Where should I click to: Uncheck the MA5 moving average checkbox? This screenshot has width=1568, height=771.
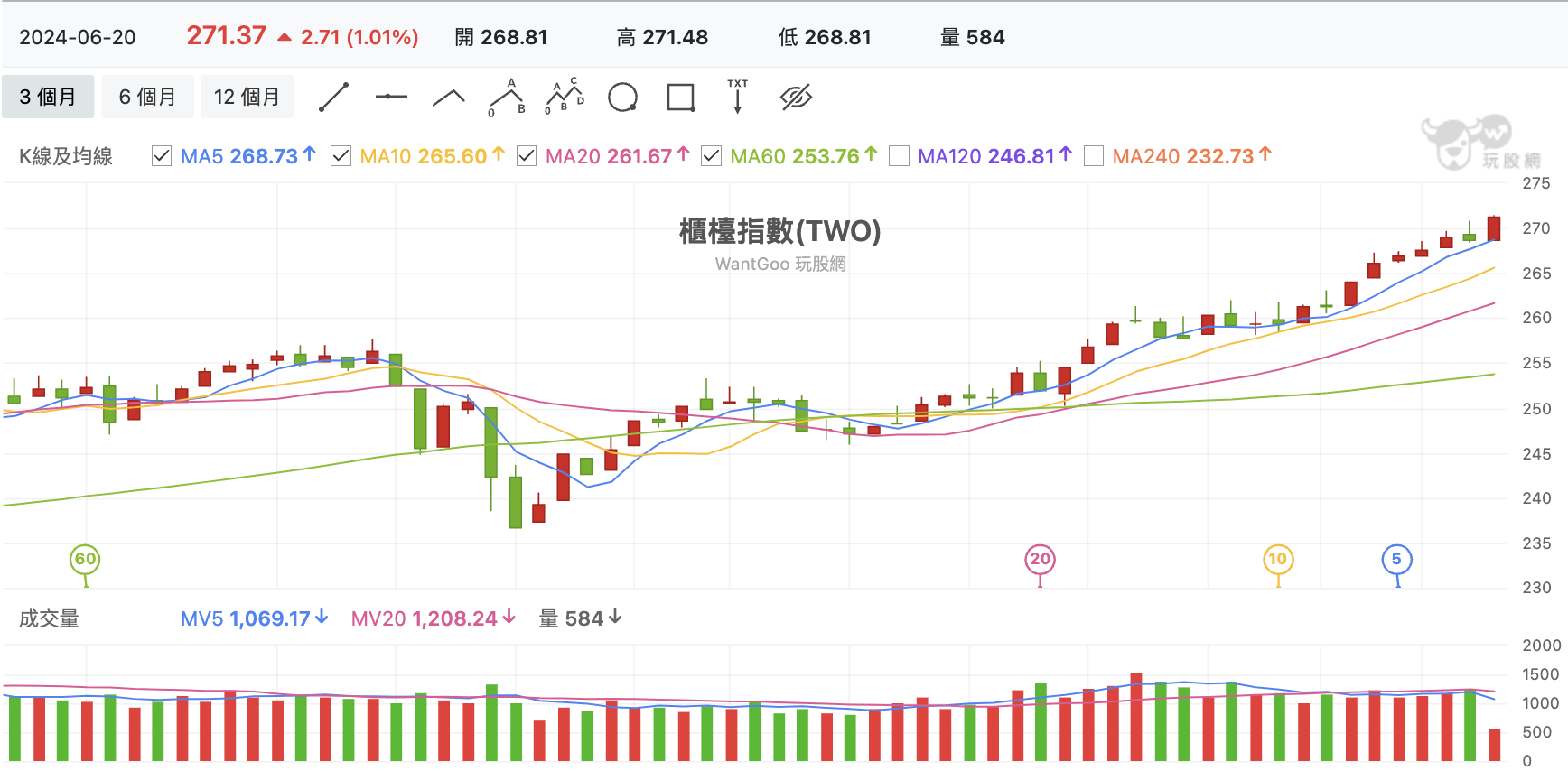(162, 156)
